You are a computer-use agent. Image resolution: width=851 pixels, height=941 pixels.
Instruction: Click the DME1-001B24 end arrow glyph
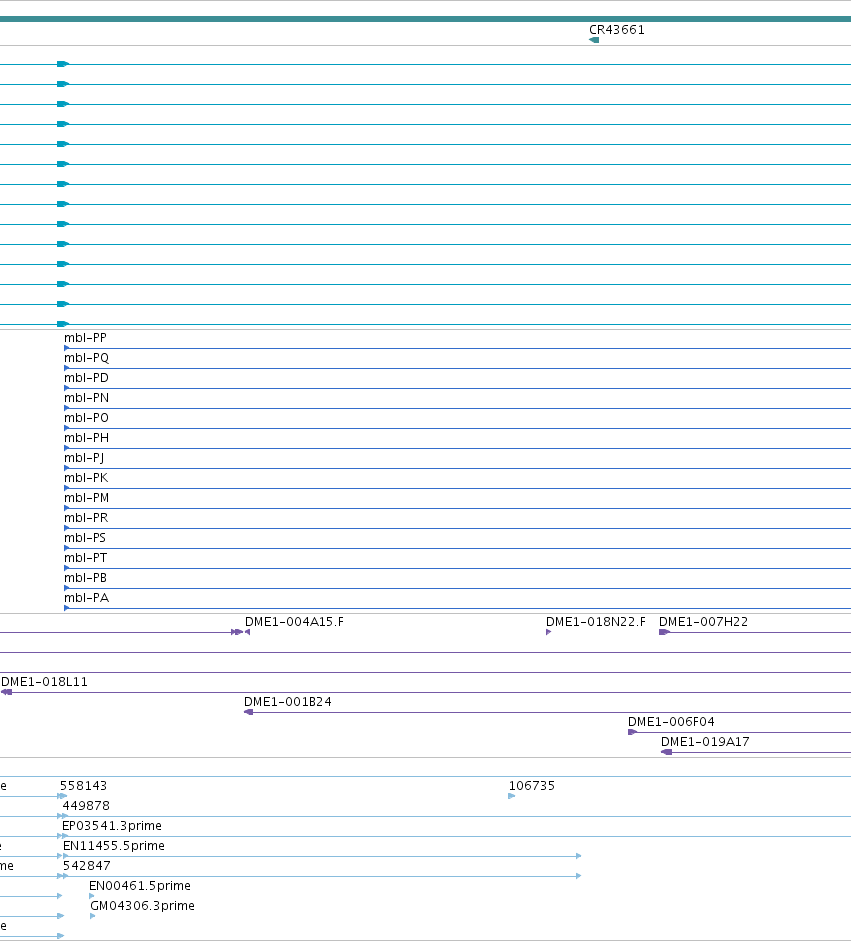point(248,712)
